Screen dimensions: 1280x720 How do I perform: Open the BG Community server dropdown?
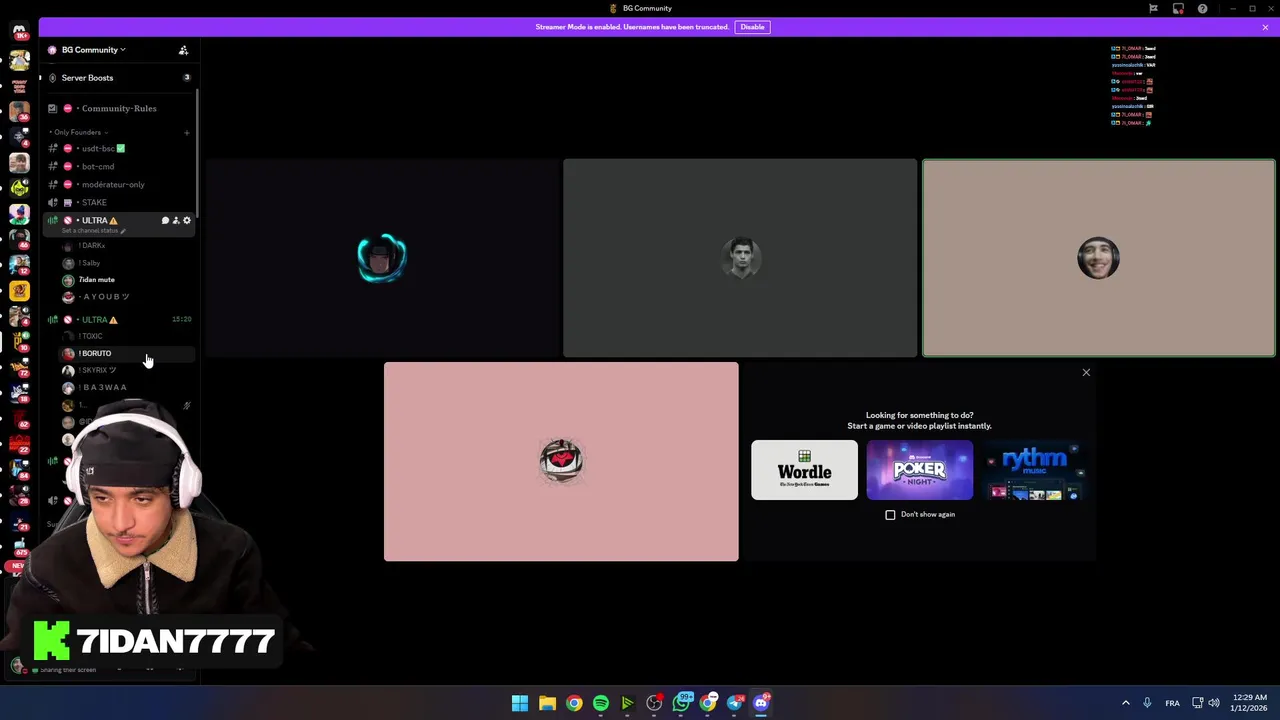click(93, 50)
